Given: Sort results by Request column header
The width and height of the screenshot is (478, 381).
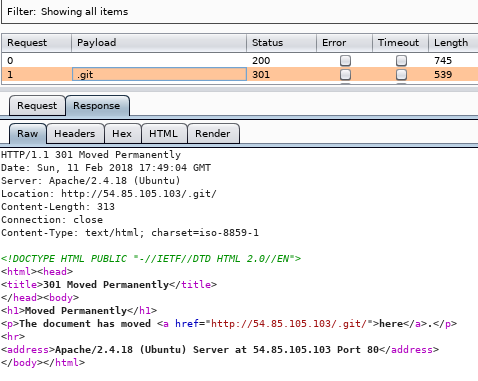Looking at the screenshot, I should 37,43.
